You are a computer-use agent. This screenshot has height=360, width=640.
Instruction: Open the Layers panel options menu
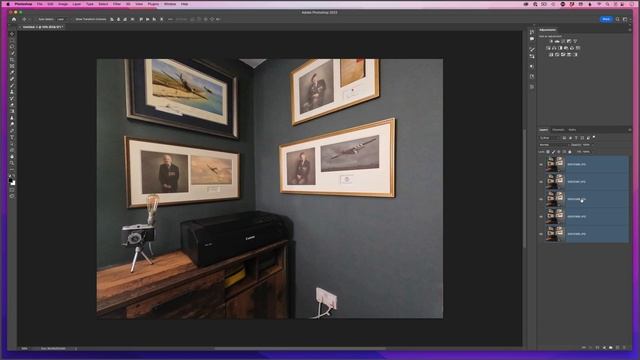[630, 130]
